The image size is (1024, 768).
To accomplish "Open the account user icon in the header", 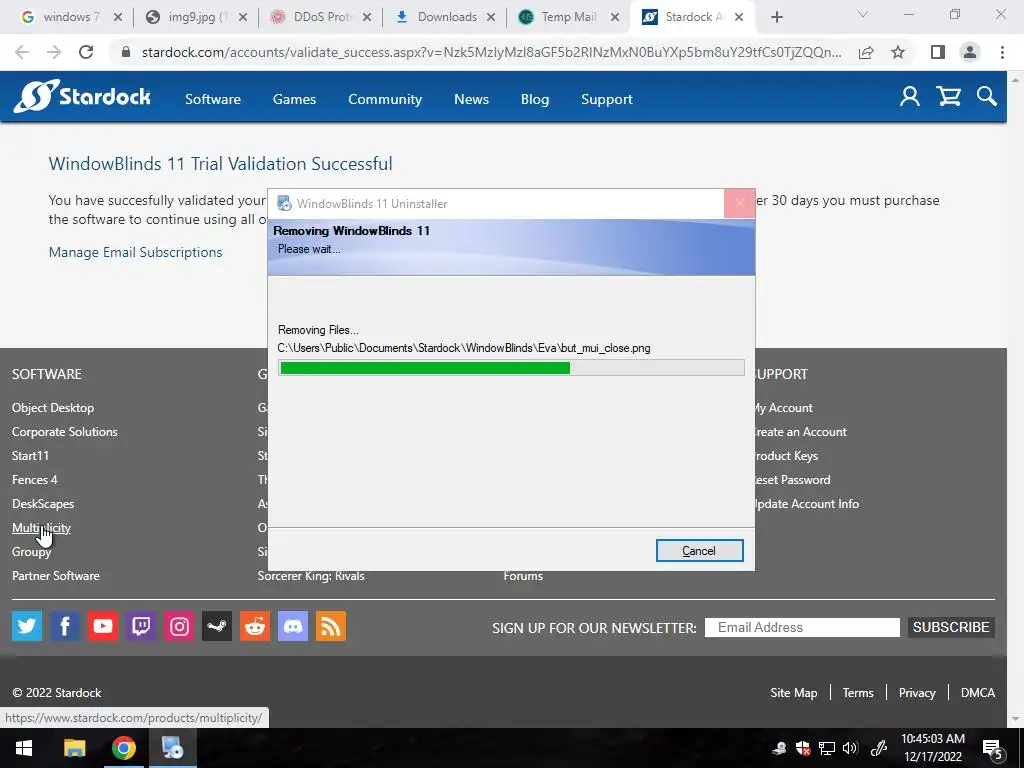I will coord(910,97).
